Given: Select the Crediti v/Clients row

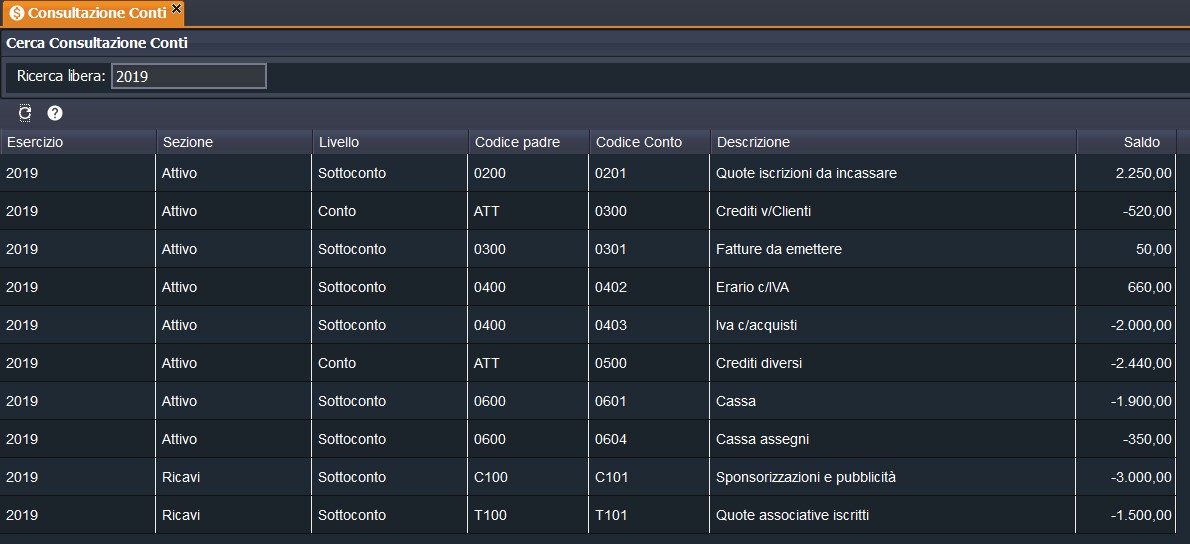Looking at the screenshot, I should 763,211.
